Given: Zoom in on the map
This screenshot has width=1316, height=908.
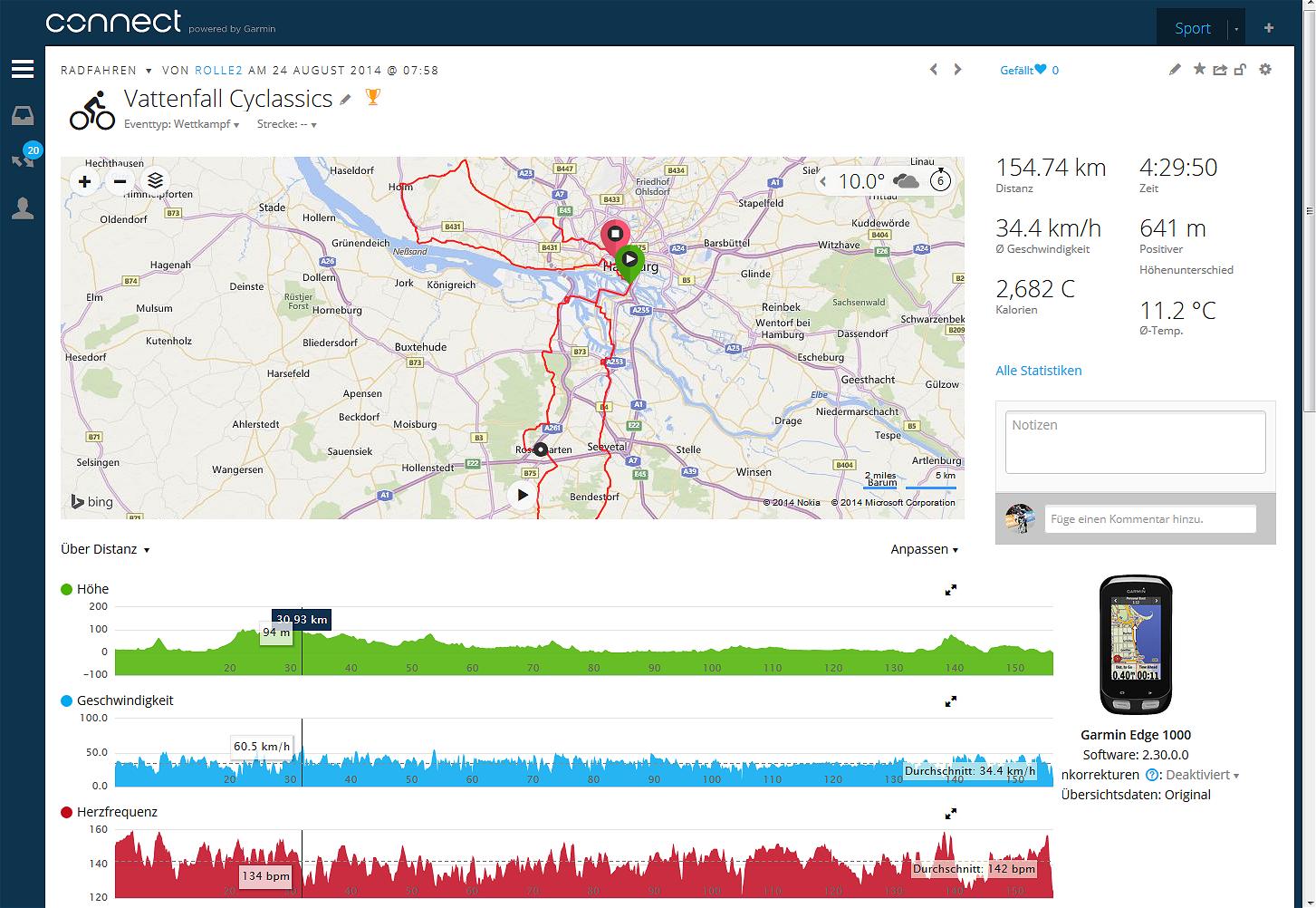Looking at the screenshot, I should tap(85, 181).
